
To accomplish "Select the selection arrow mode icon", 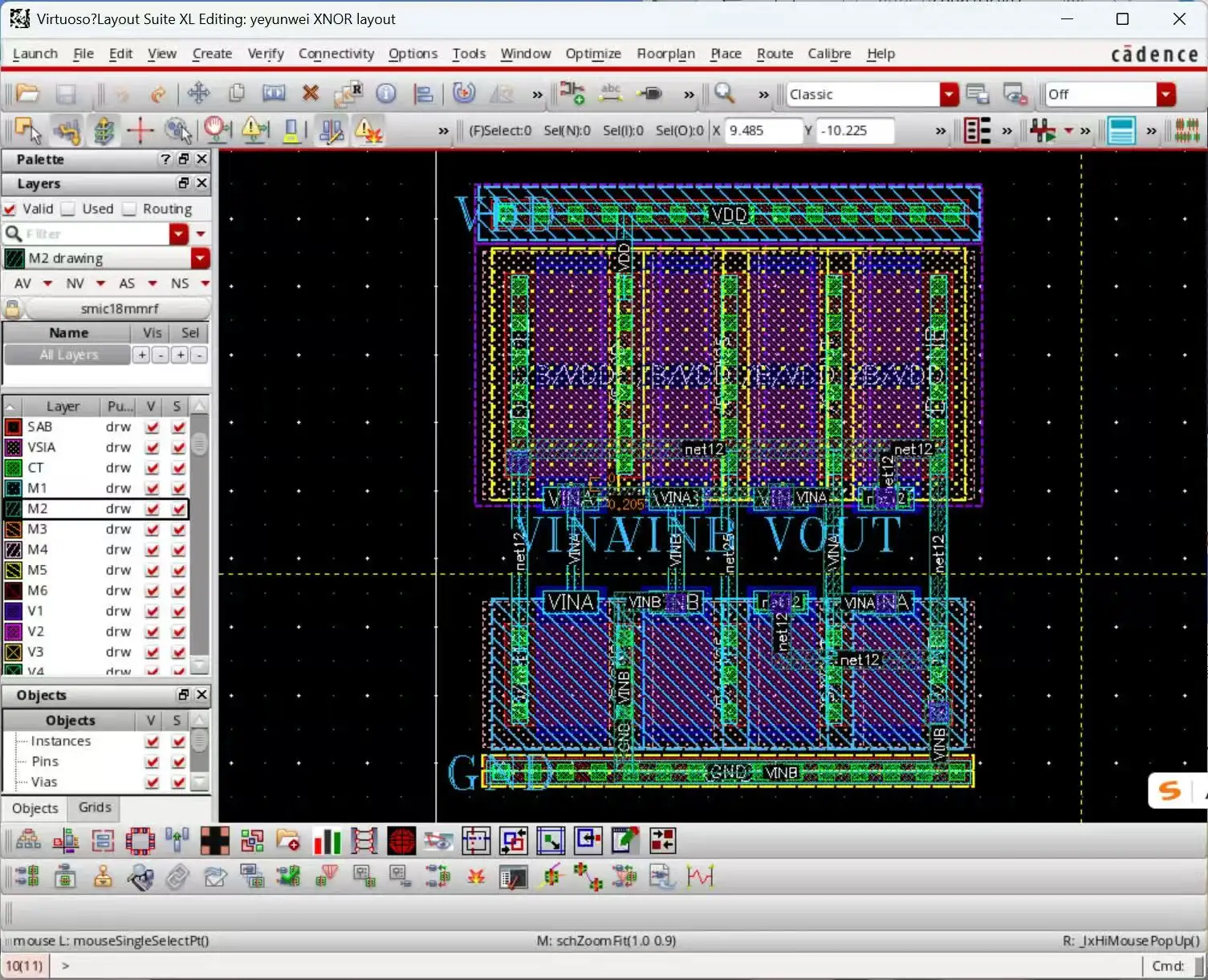I will [28, 130].
